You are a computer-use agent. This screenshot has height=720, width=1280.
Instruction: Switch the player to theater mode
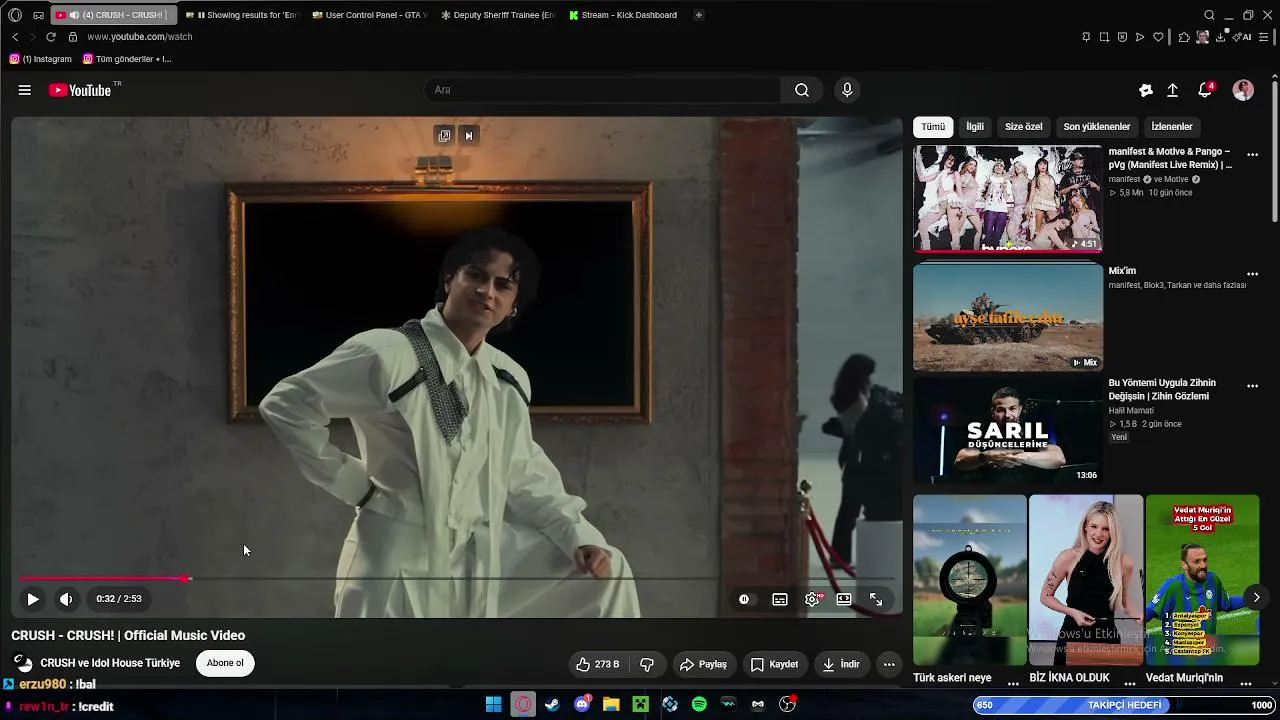click(x=844, y=599)
